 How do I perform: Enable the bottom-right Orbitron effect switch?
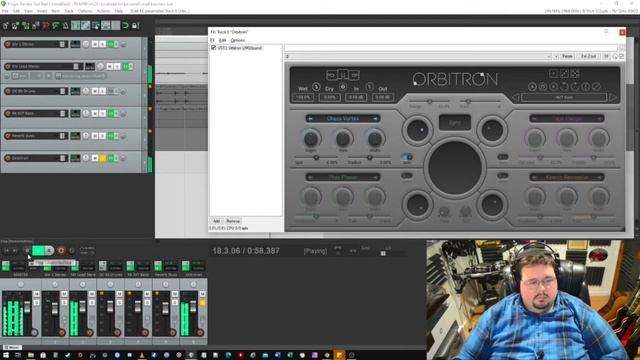pos(503,176)
